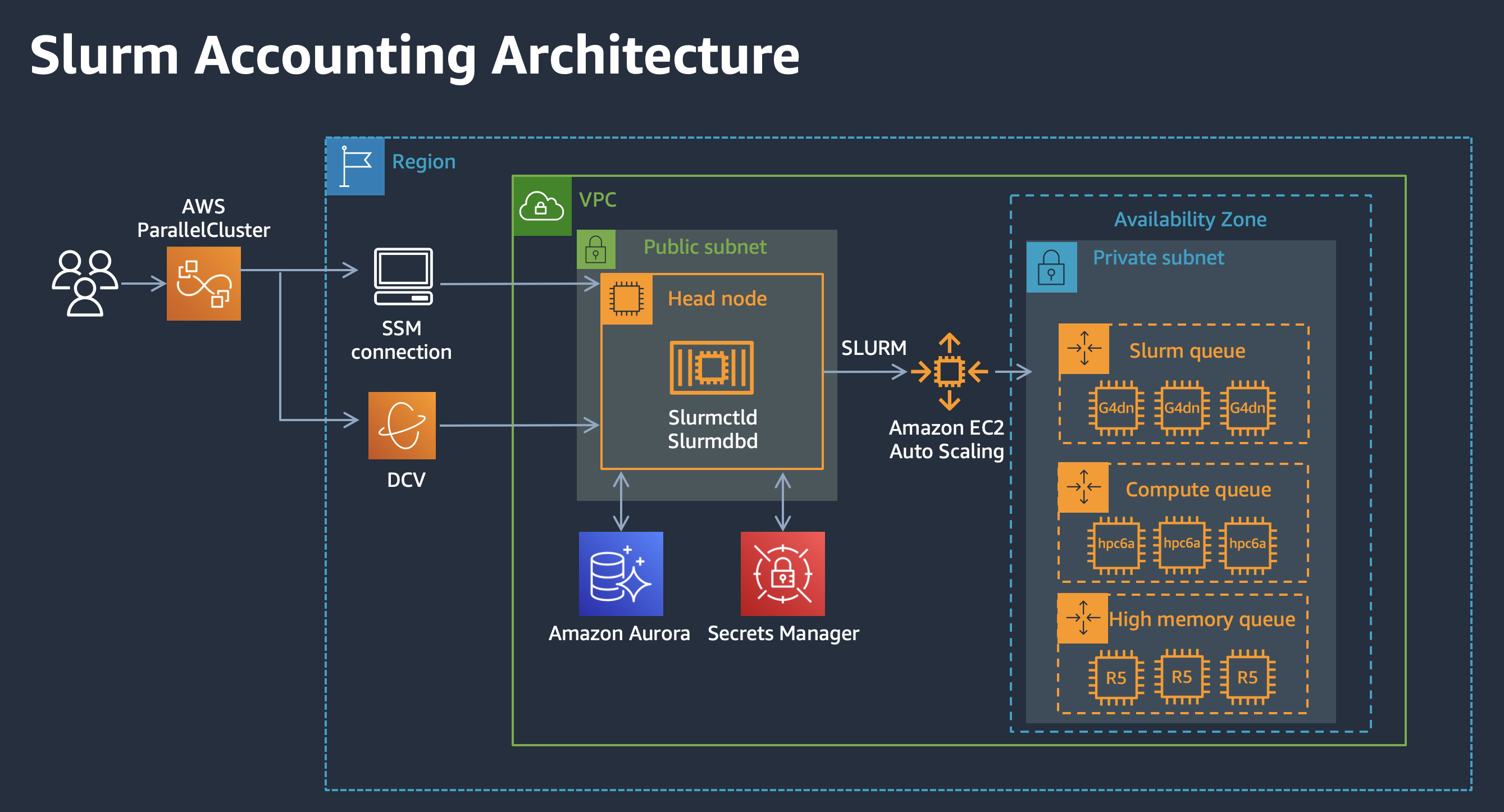Select the Head node label

tap(718, 299)
